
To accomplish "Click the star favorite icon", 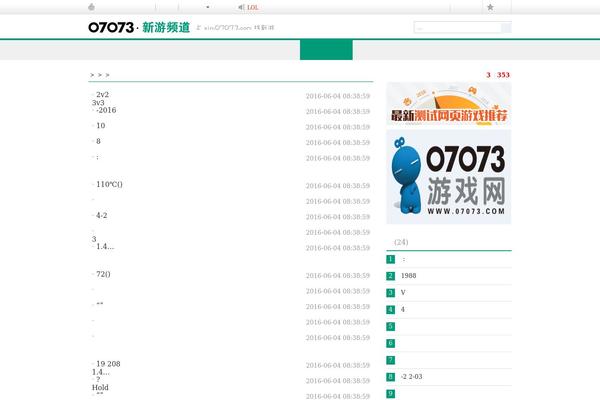I will [x=490, y=7].
